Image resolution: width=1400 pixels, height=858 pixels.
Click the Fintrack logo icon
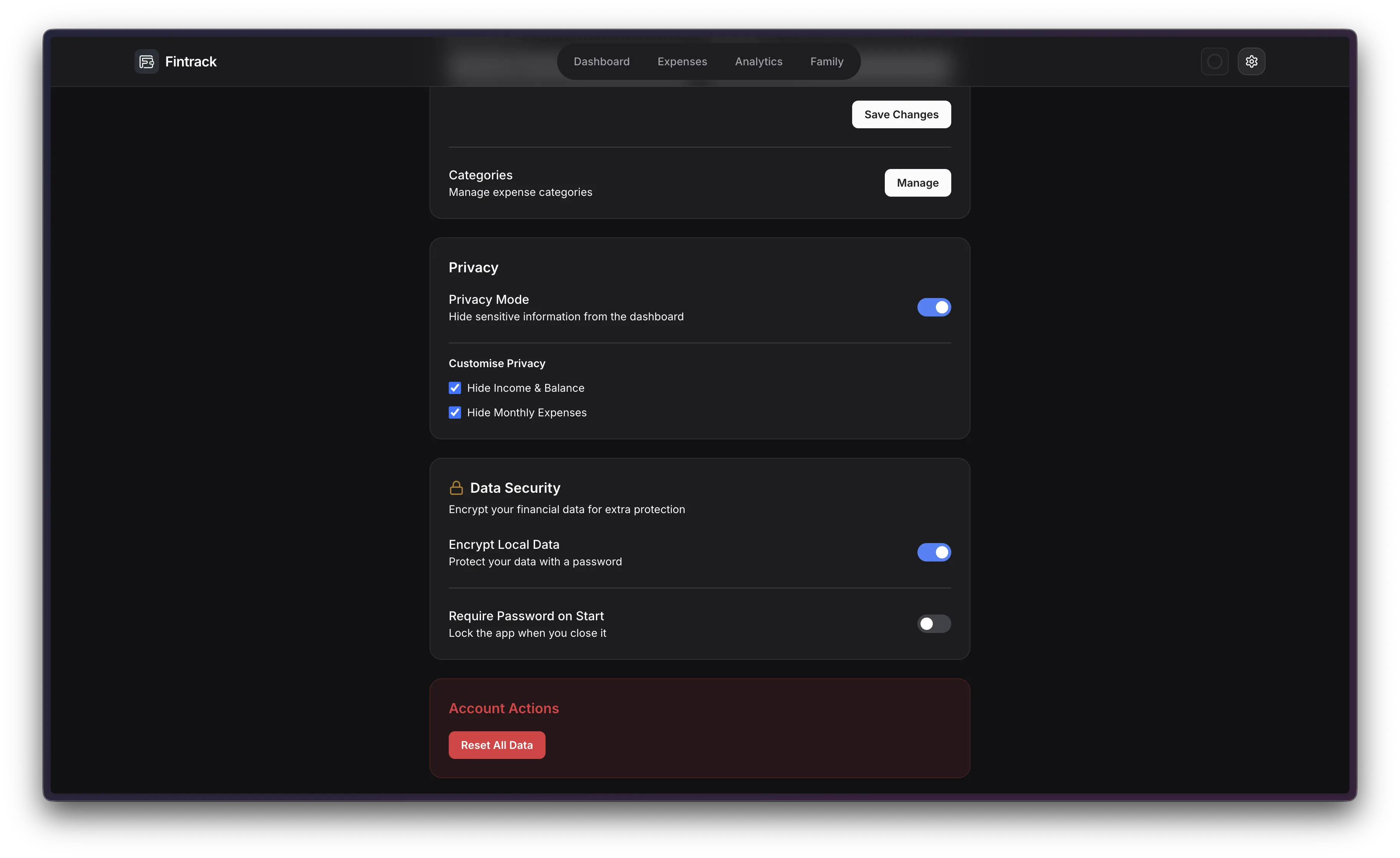click(147, 61)
